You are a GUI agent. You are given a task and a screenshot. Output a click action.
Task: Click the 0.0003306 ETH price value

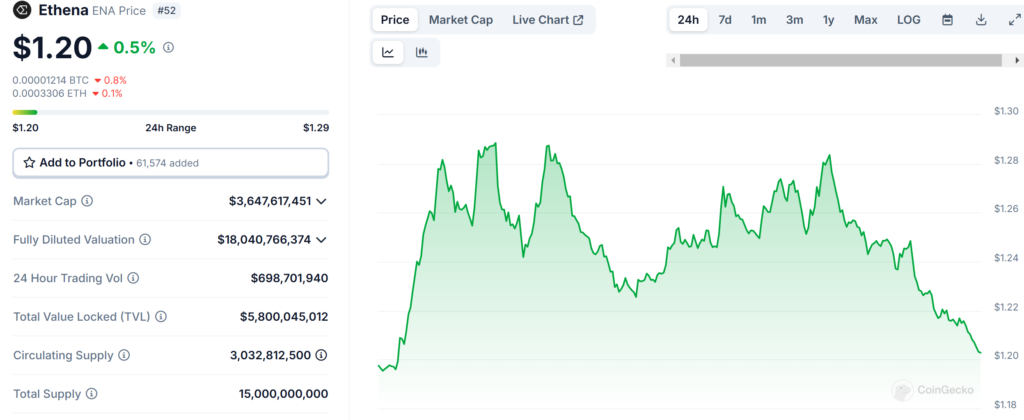(x=50, y=93)
